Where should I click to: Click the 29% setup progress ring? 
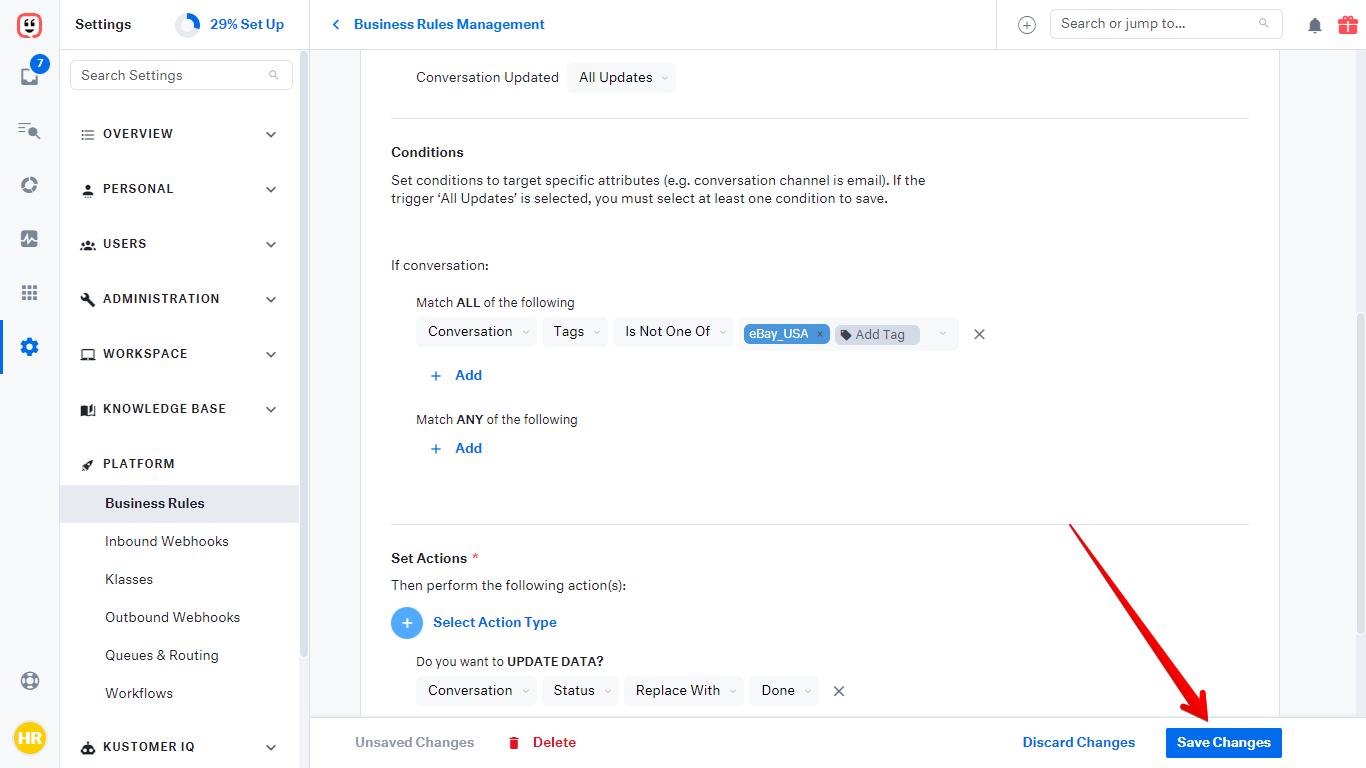pyautogui.click(x=187, y=25)
